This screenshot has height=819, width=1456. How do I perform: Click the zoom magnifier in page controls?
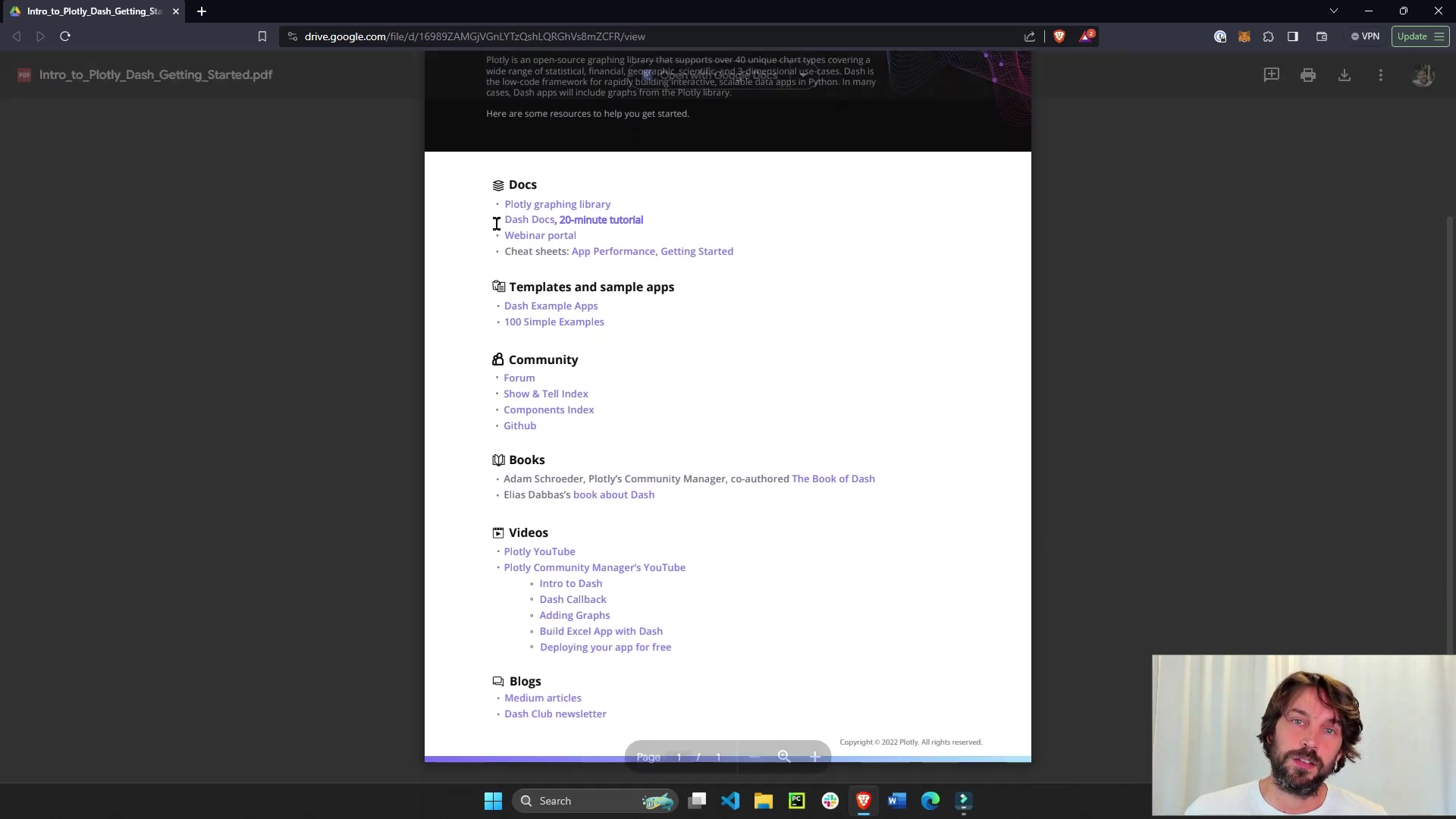[x=784, y=757]
